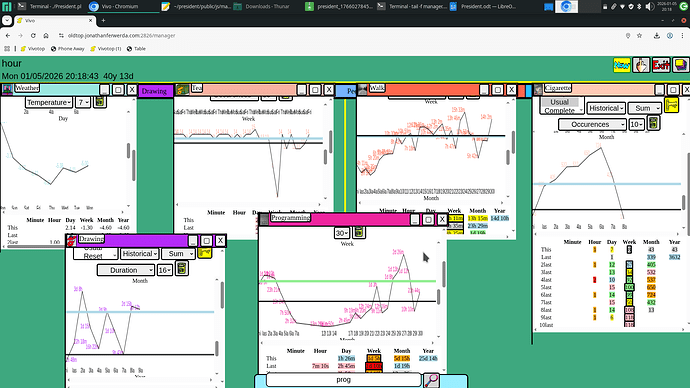Click the calculator icon in Cigarette window

tap(653, 123)
